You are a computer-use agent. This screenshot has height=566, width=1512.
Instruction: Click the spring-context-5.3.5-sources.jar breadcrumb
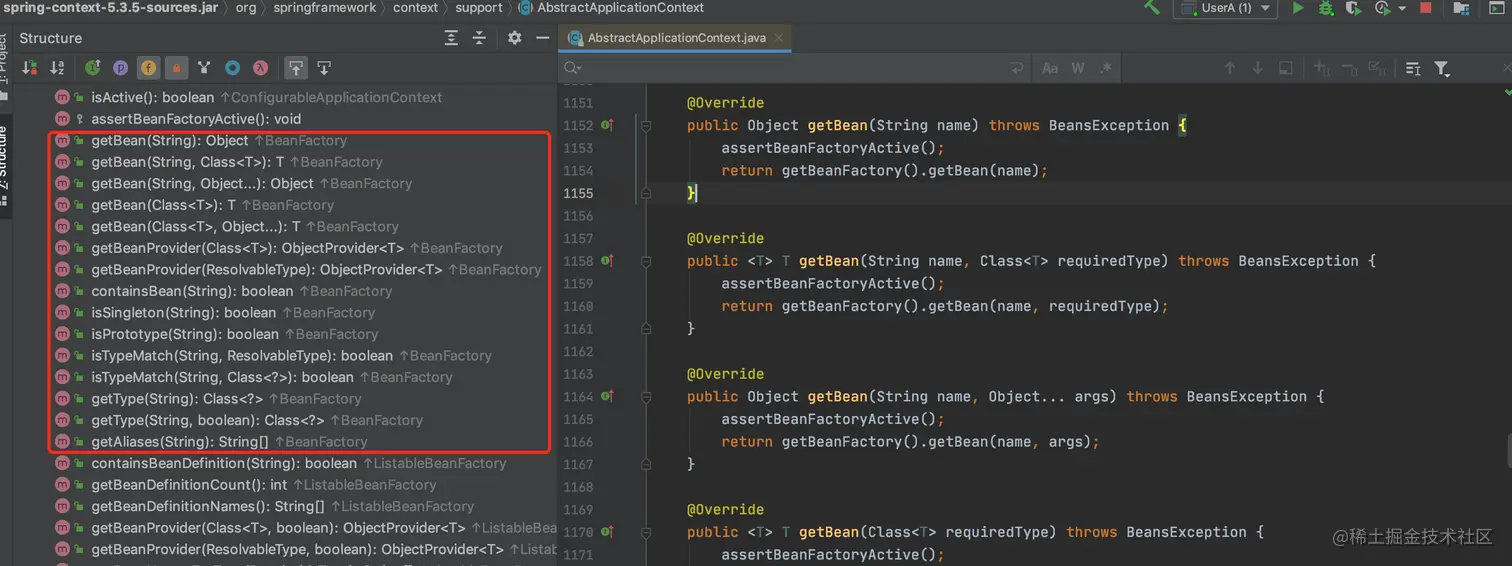(x=109, y=7)
